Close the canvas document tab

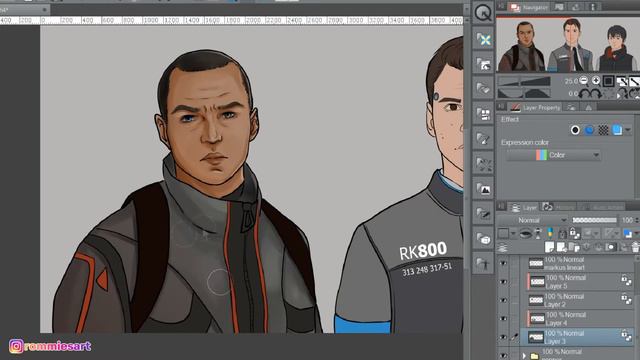(44, 9)
